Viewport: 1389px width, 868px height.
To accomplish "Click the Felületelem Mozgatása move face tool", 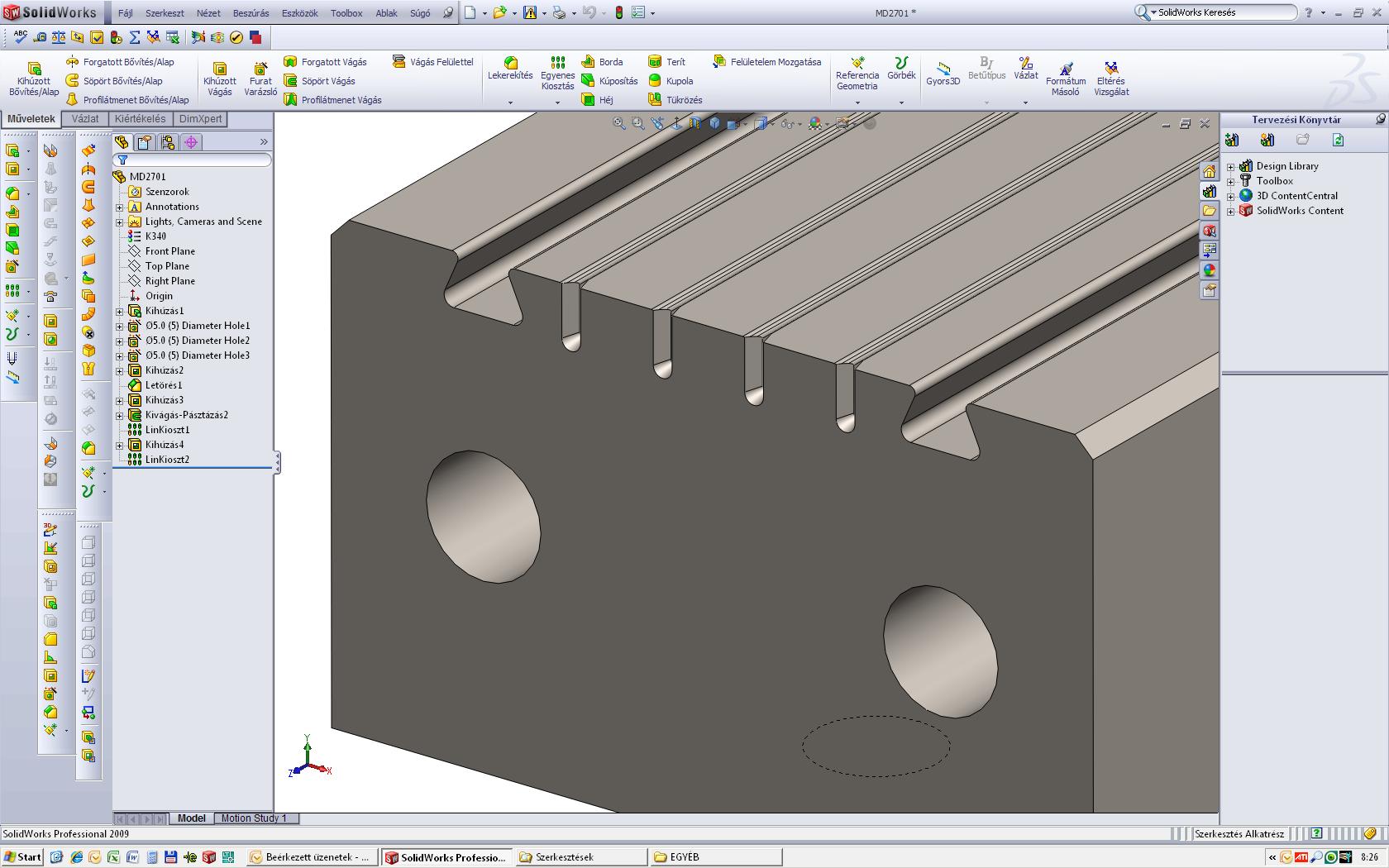I will point(768,62).
